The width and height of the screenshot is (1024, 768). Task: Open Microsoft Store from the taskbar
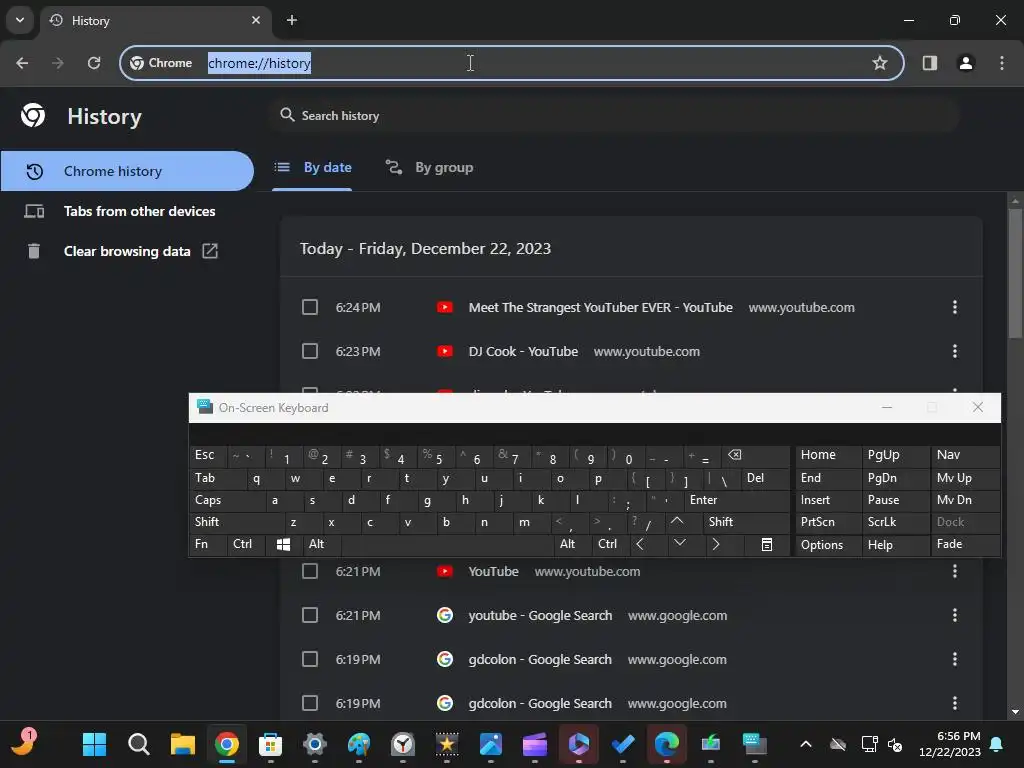(x=270, y=744)
